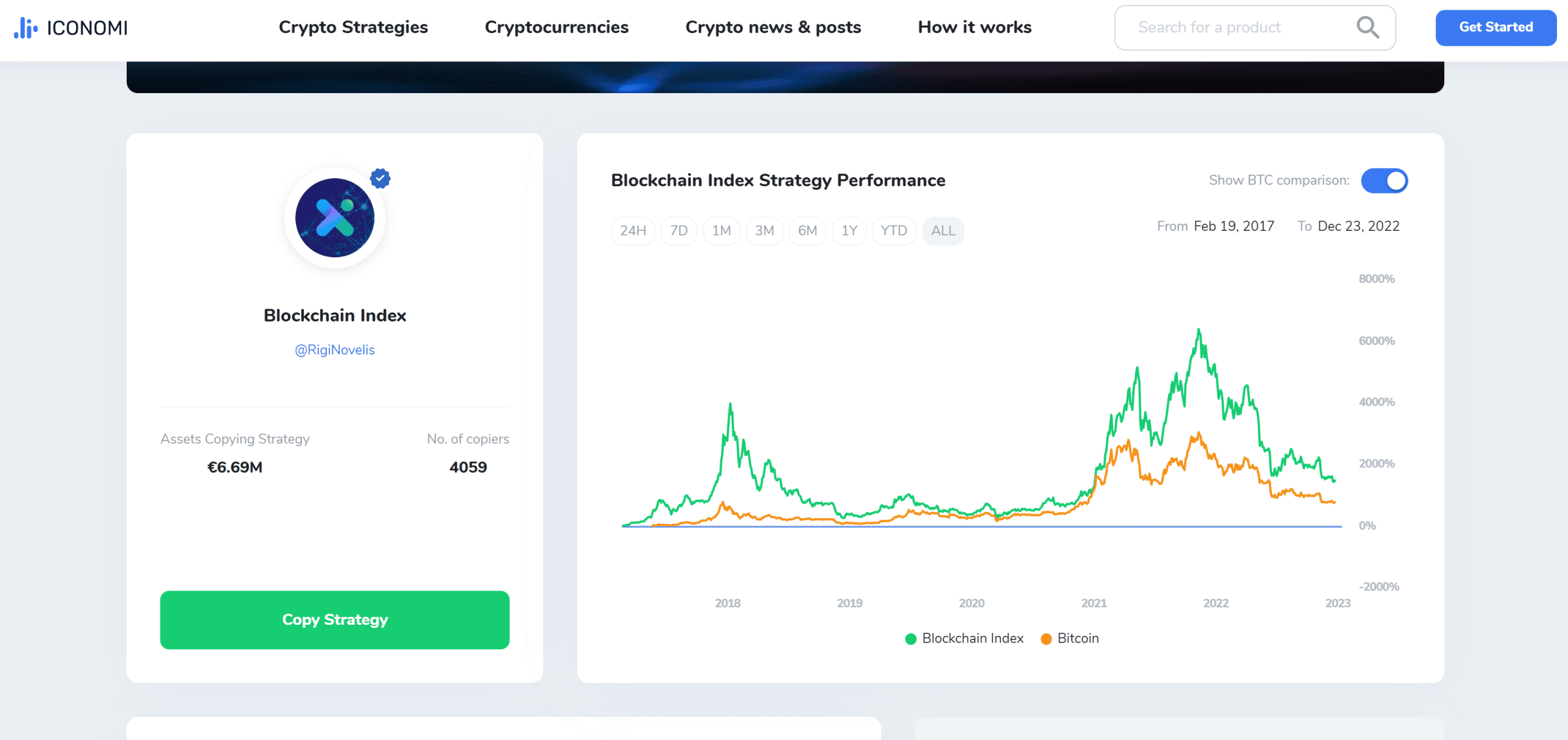This screenshot has height=740, width=1568.
Task: Toggle Blockchain Index legend green dot
Action: point(911,639)
